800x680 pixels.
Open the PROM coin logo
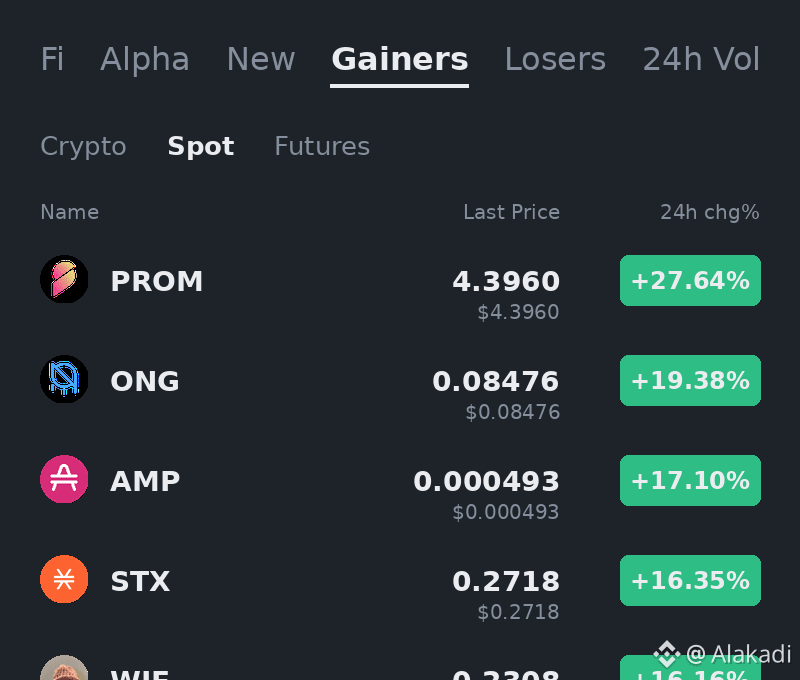click(x=64, y=279)
